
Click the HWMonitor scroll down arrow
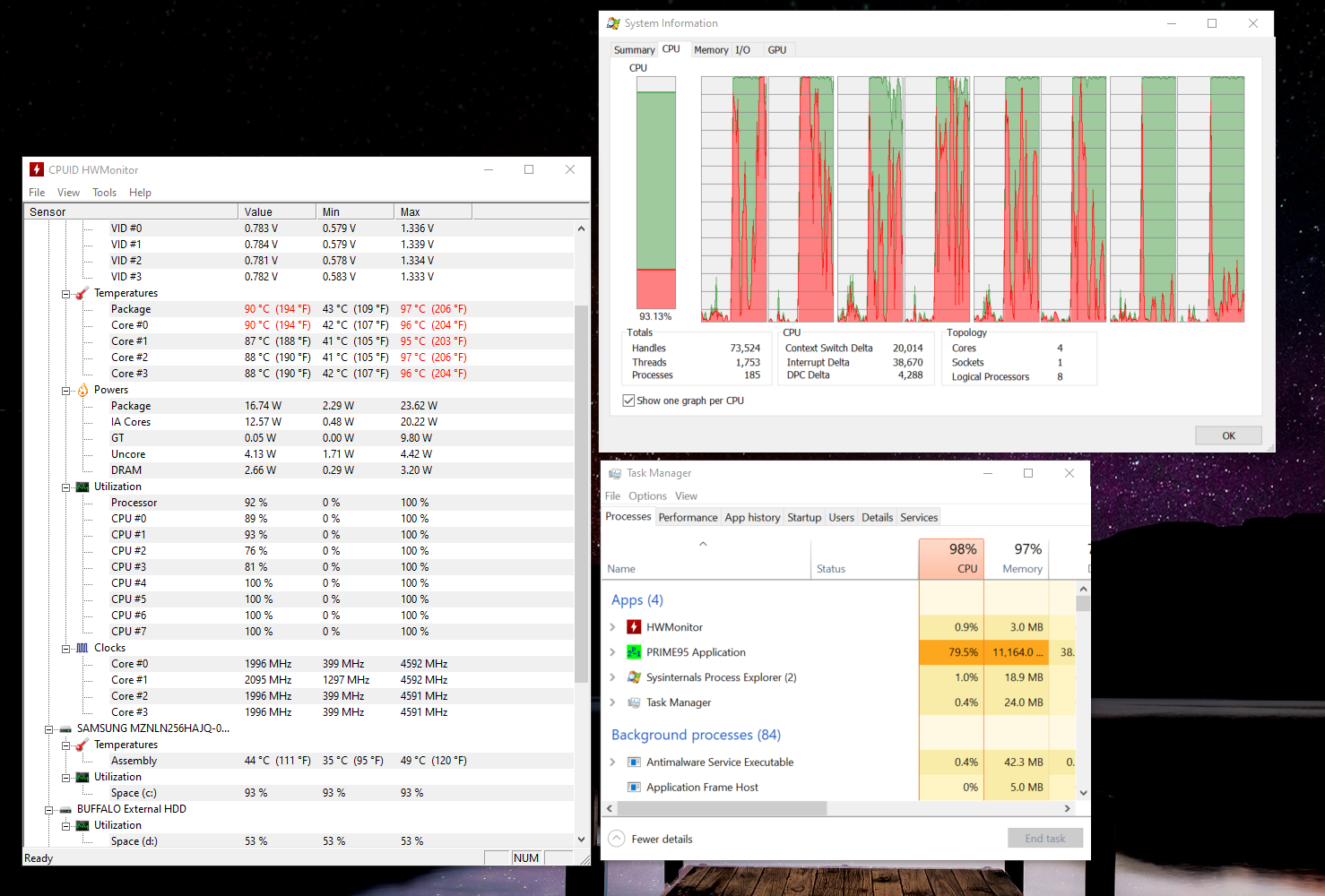tap(581, 840)
